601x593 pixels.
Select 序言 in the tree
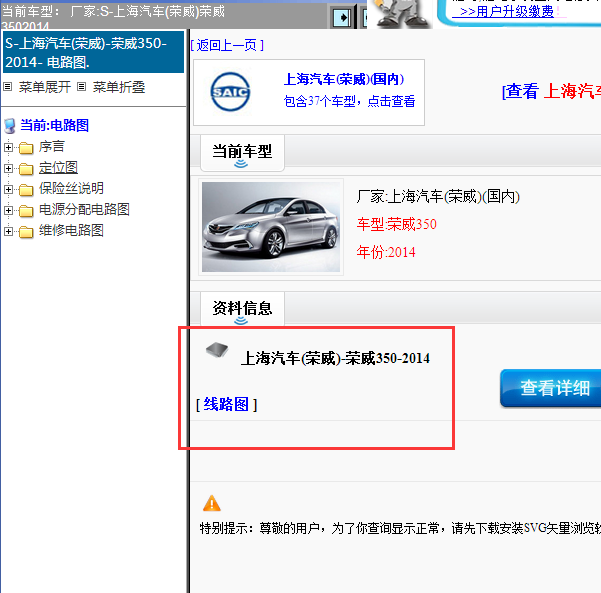(52, 146)
